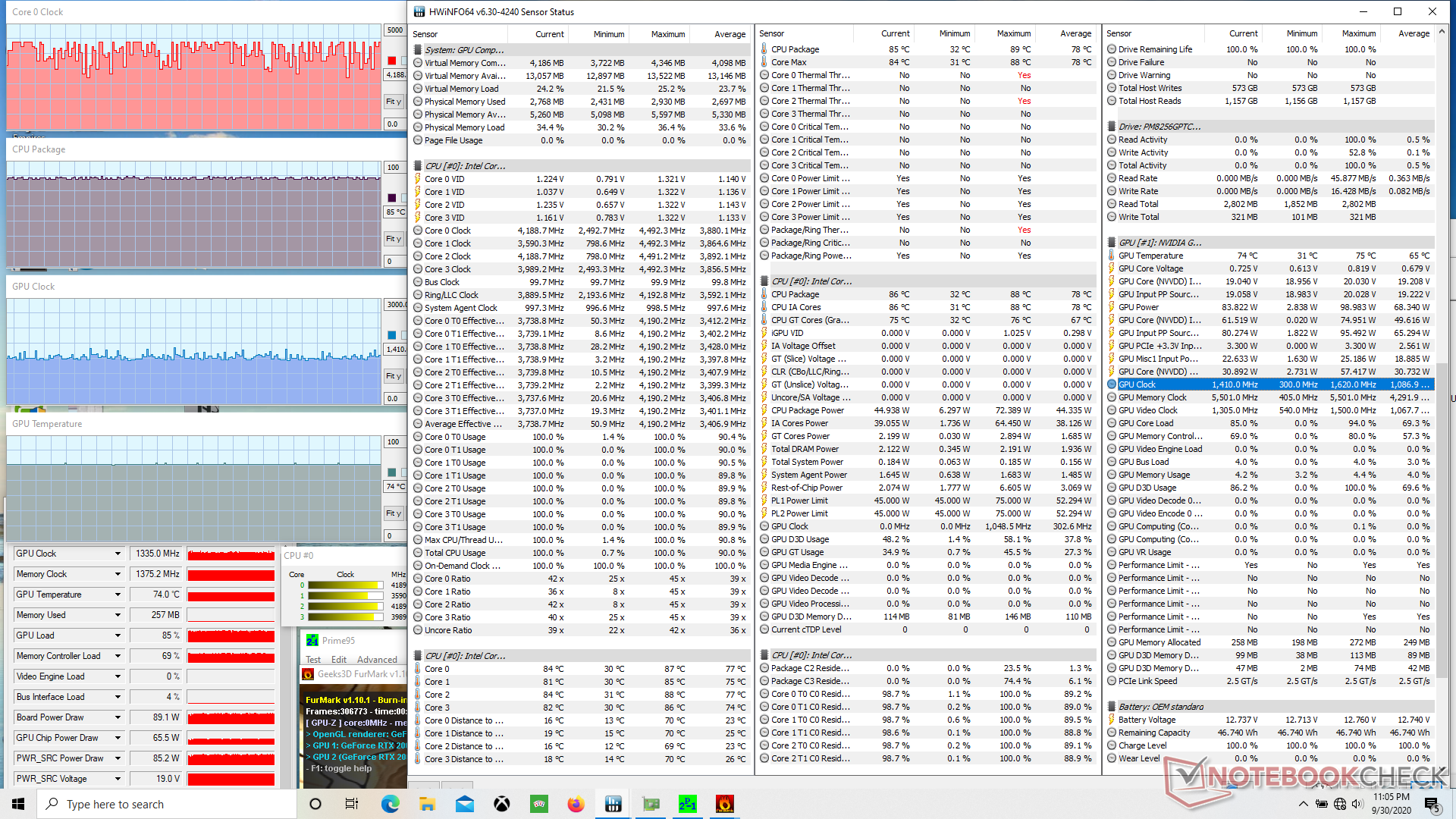Click the purple color swatch in CPU Package graph
1456x819 pixels.
point(392,198)
